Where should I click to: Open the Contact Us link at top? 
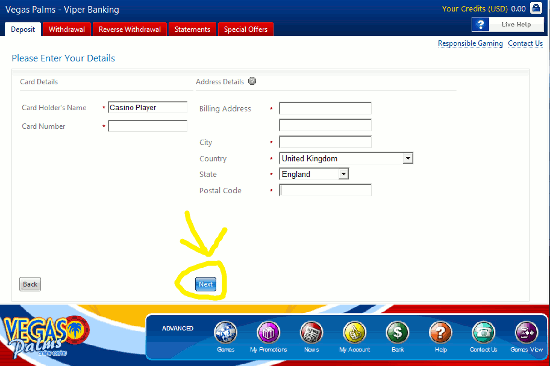pyautogui.click(x=525, y=44)
